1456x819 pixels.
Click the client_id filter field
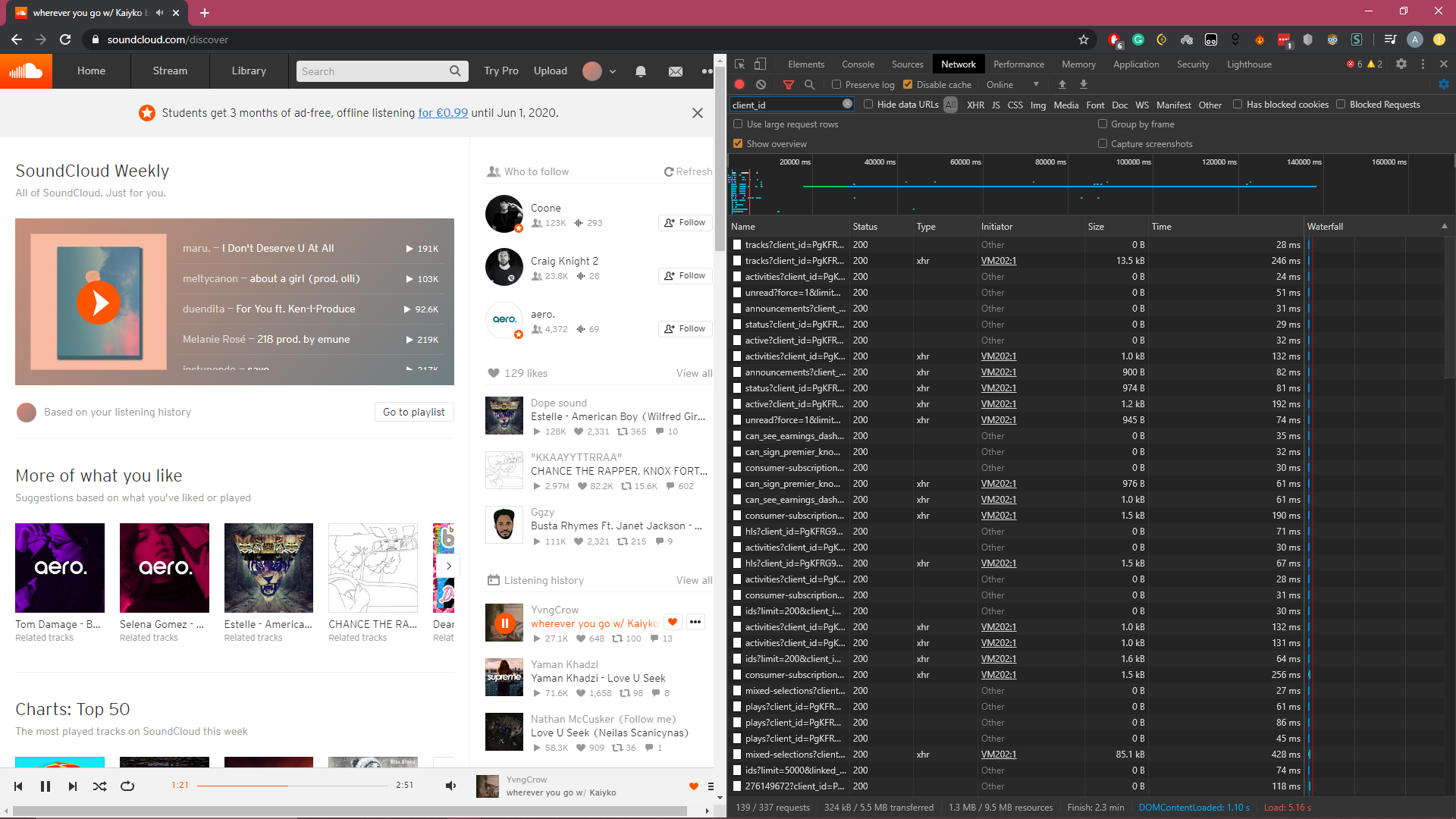pyautogui.click(x=792, y=105)
